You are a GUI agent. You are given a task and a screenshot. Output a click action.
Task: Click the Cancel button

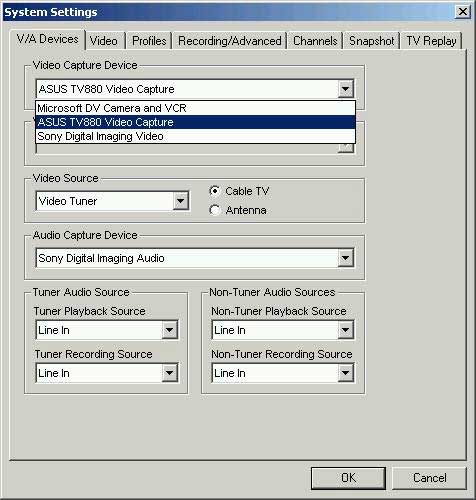pyautogui.click(x=429, y=478)
